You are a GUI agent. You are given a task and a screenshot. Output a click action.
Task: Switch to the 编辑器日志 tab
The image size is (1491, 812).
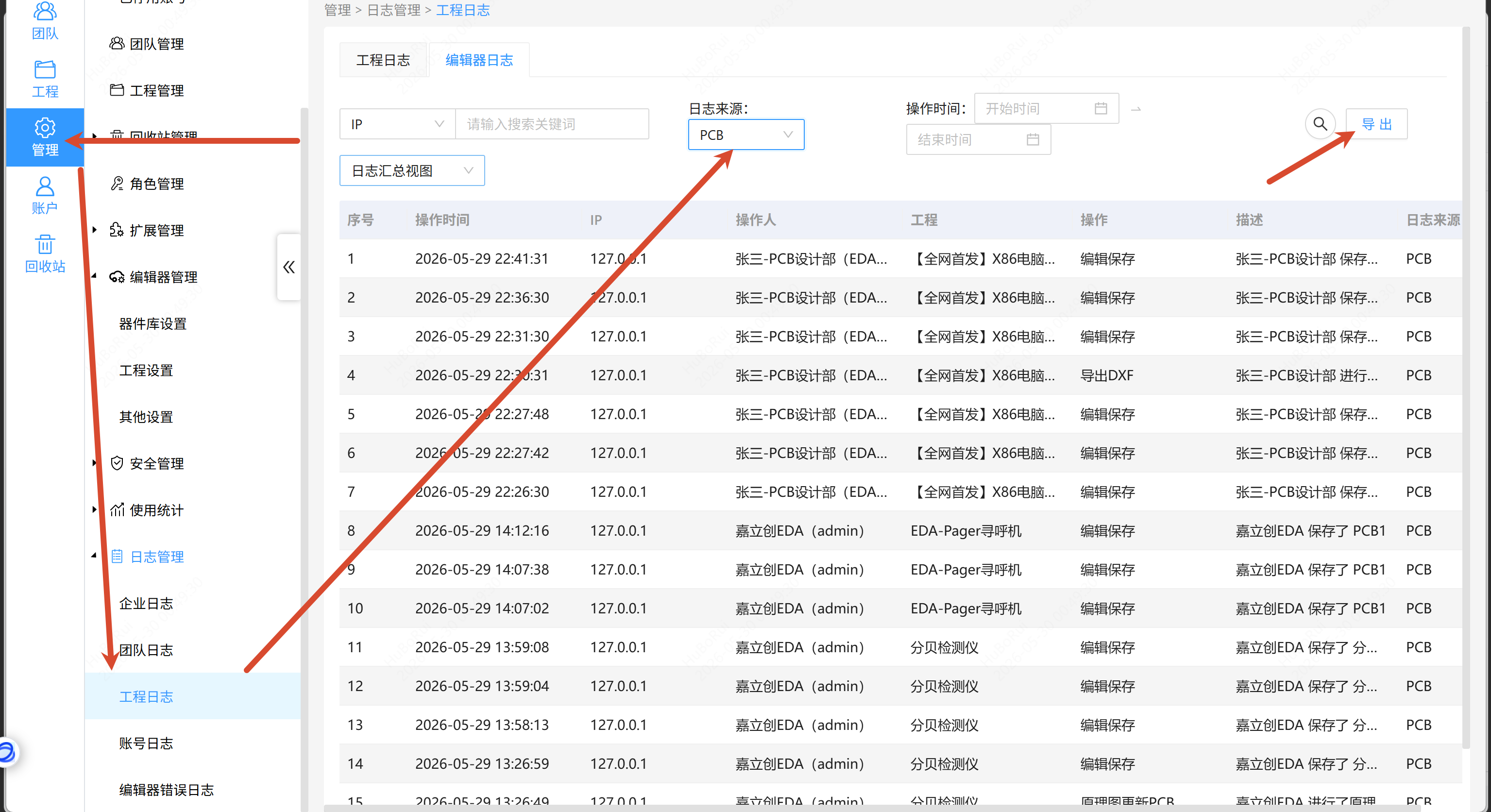479,60
